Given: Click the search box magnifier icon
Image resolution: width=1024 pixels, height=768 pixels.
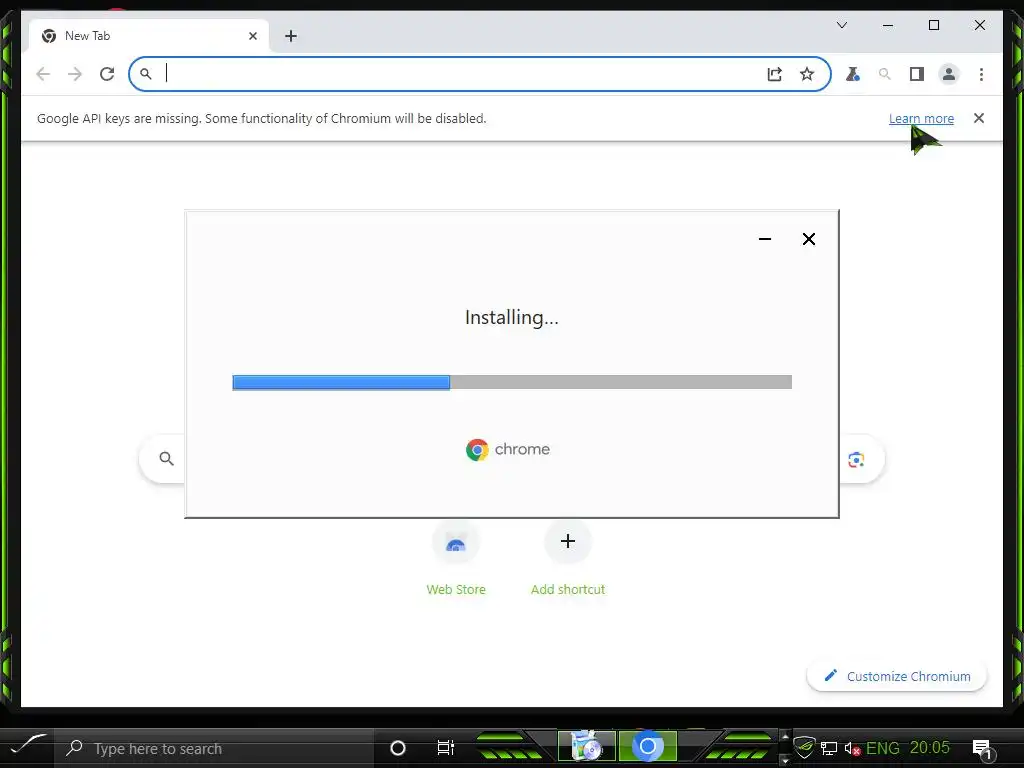Looking at the screenshot, I should pos(167,458).
